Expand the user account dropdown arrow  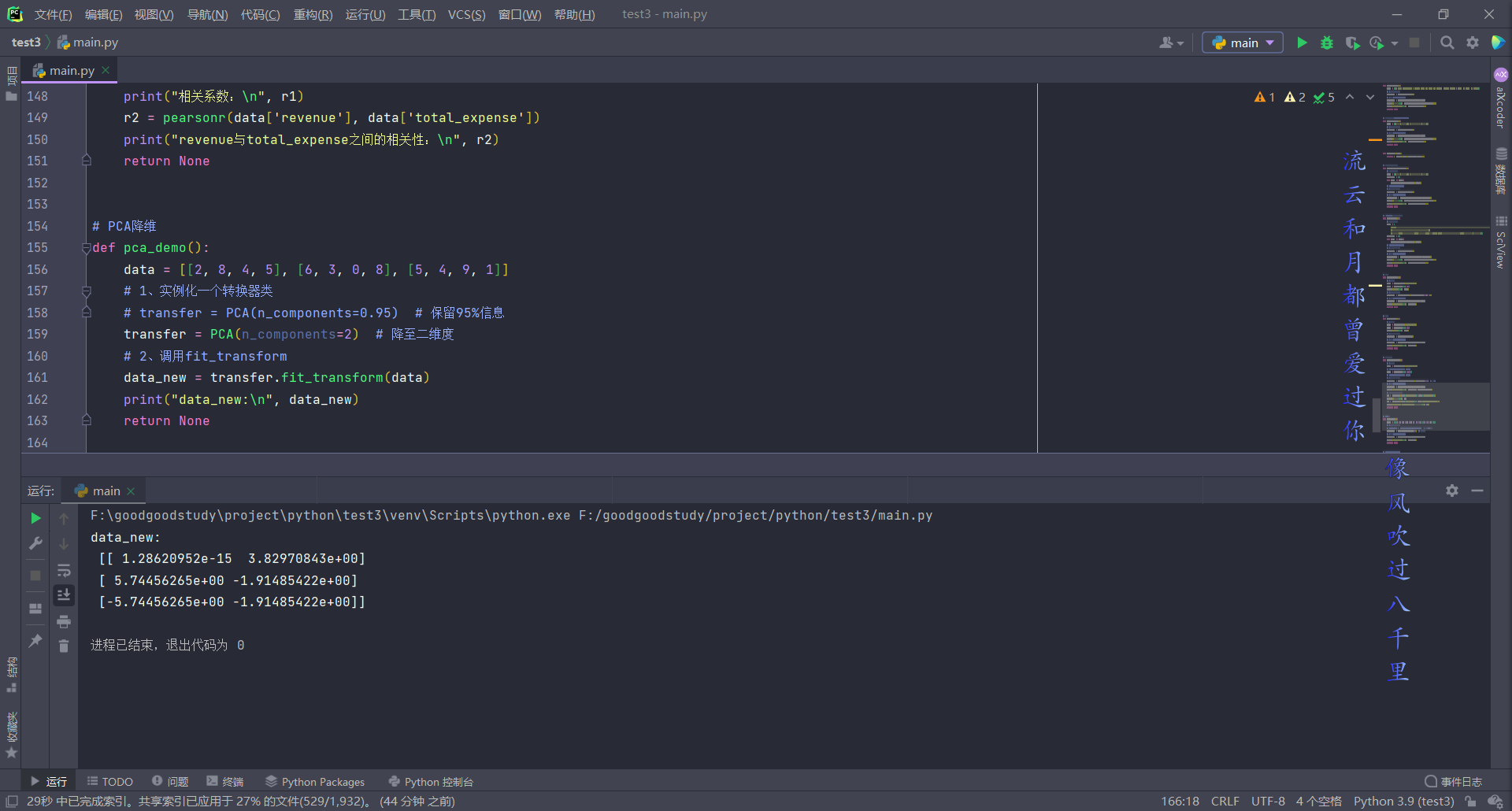(1180, 43)
